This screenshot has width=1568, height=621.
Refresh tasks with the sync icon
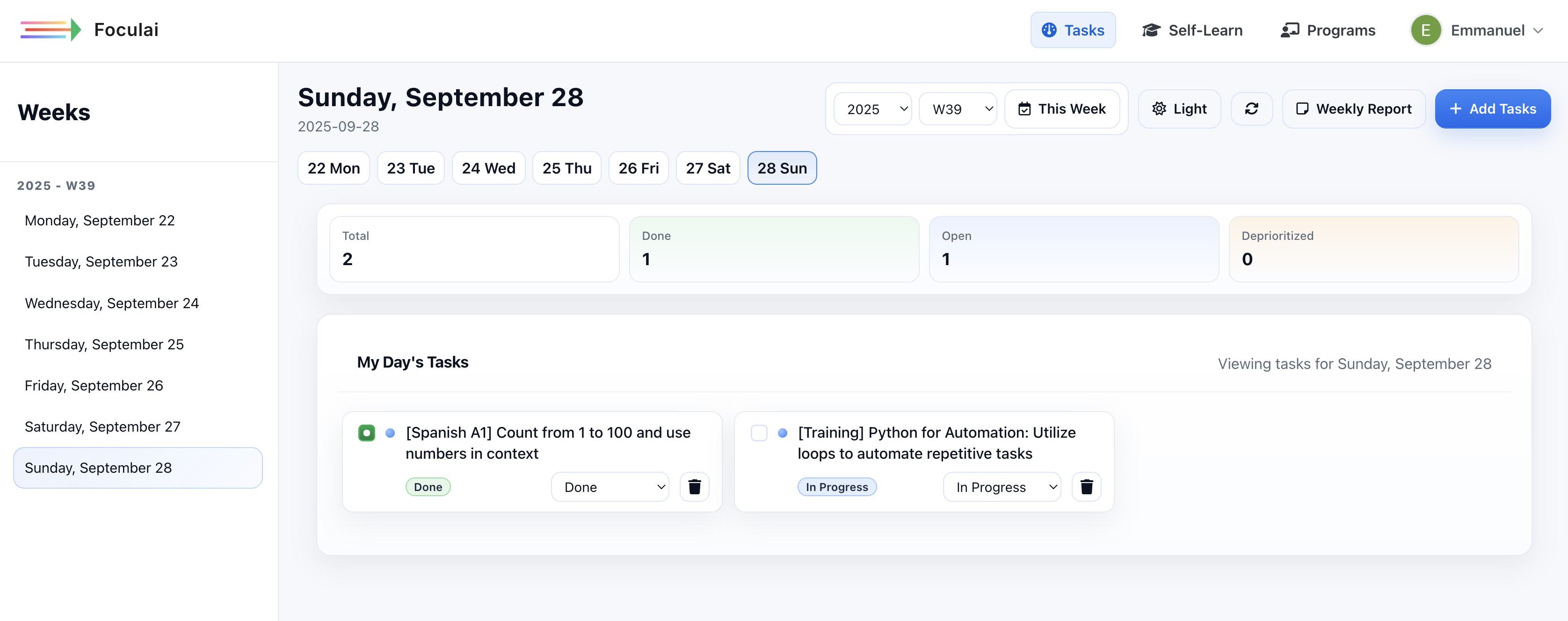(x=1251, y=108)
